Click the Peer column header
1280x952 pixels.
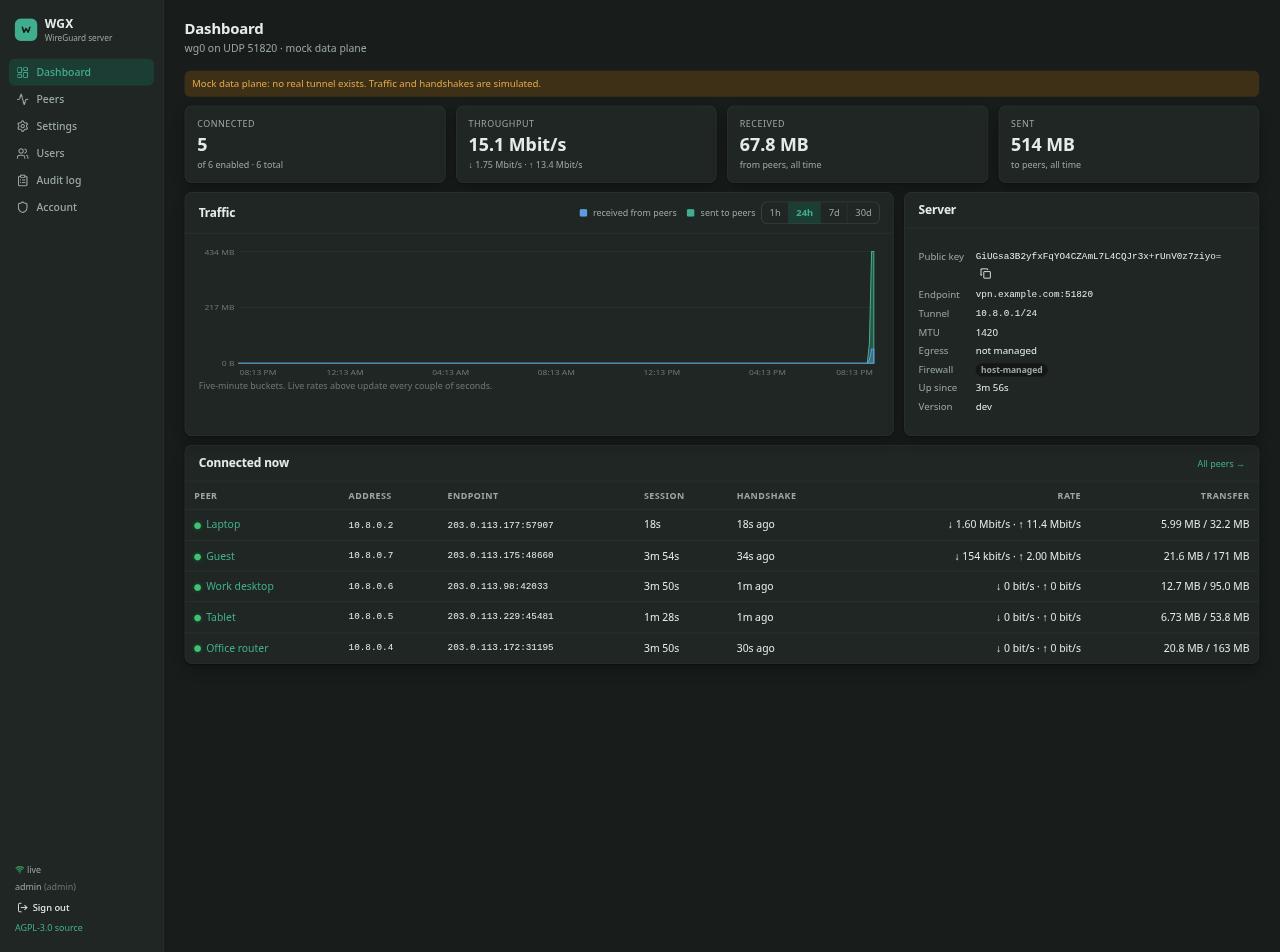[x=205, y=496]
